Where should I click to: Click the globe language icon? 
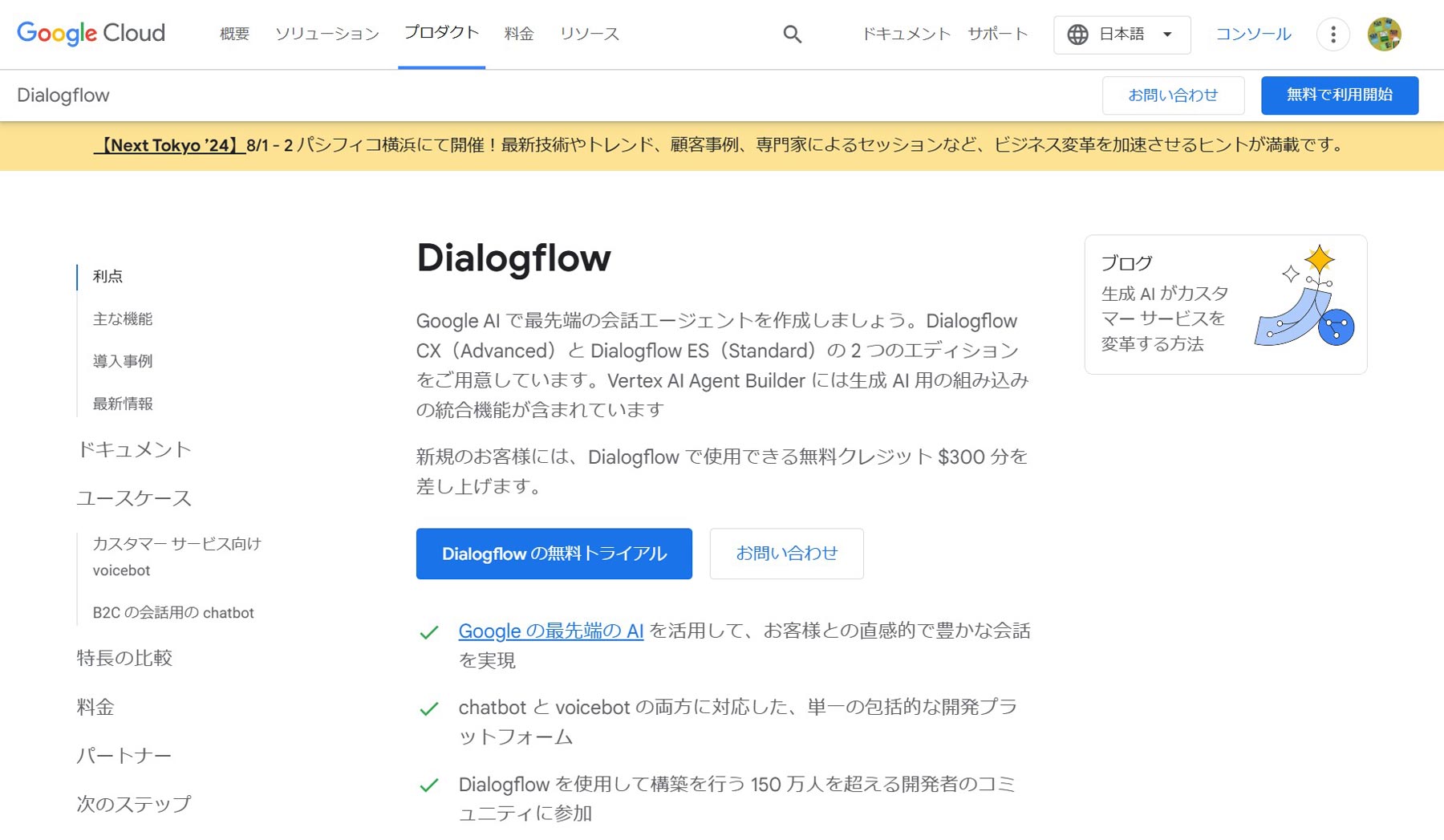click(1077, 34)
